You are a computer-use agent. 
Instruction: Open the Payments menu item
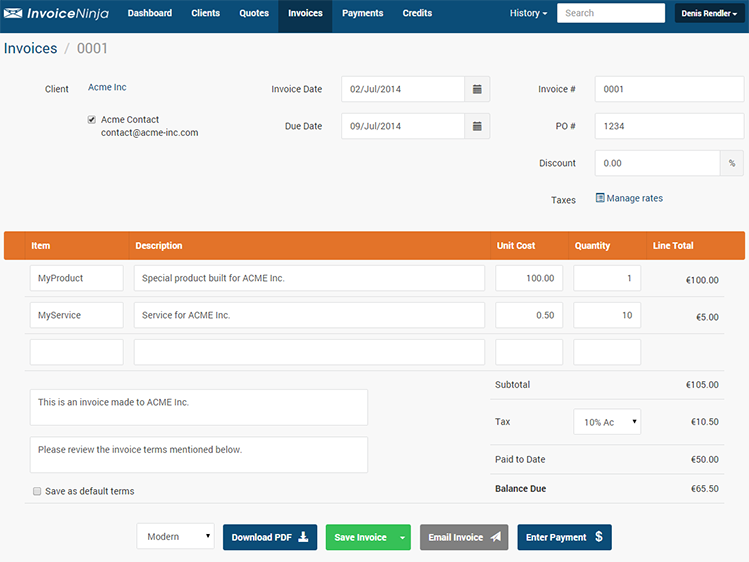pyautogui.click(x=362, y=14)
